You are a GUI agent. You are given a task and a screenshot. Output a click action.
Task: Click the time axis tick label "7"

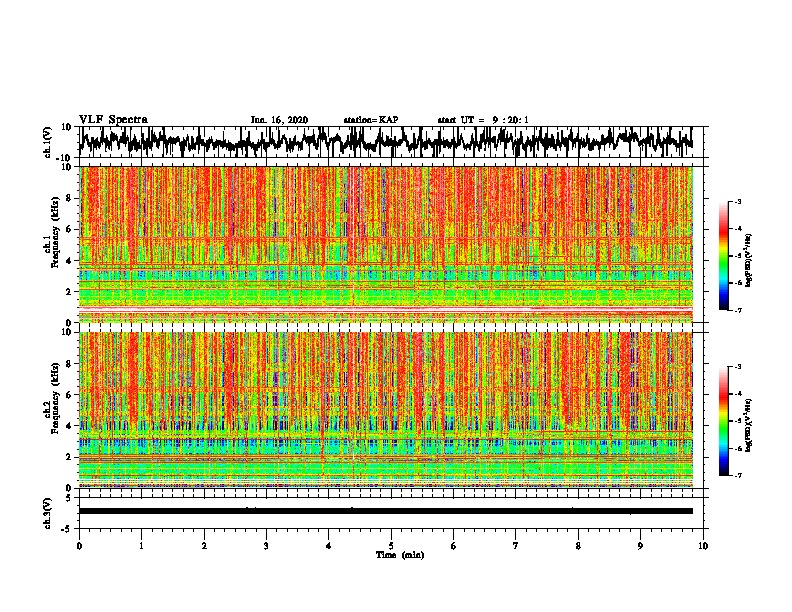point(516,546)
